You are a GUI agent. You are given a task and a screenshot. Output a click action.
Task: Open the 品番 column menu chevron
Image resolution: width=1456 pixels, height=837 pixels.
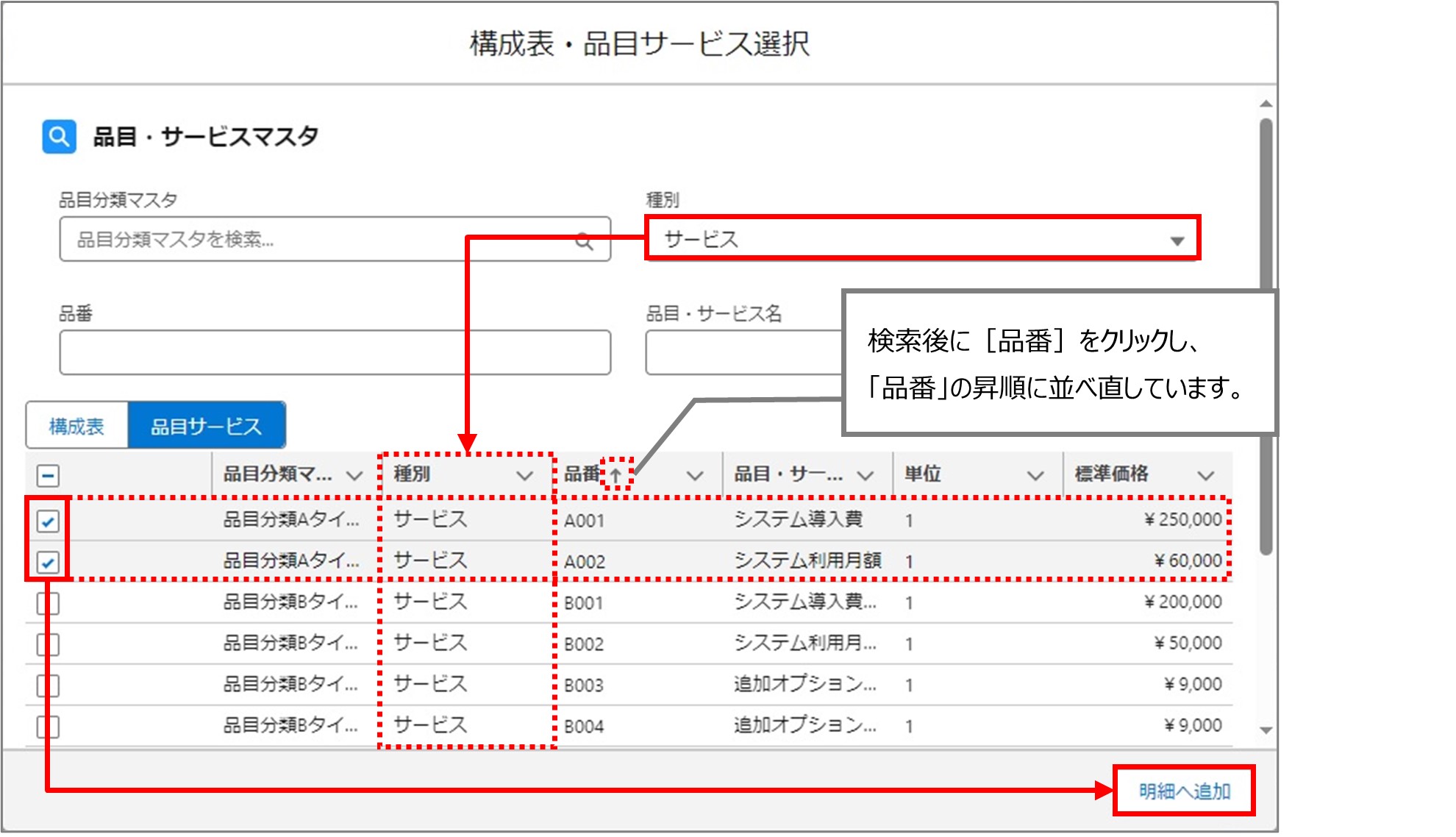tap(695, 476)
